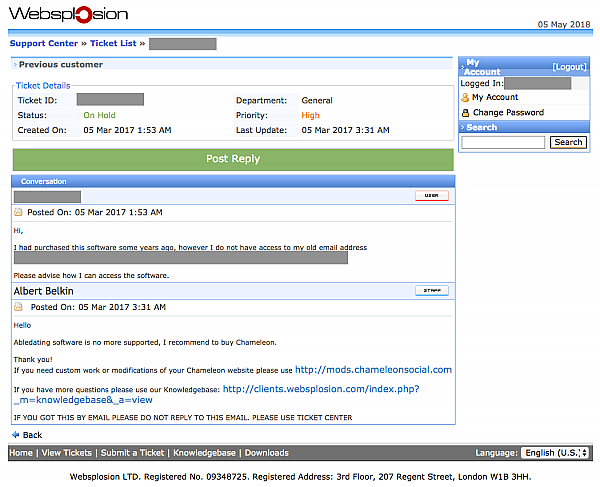The image size is (600, 487).
Task: Click the My Account person icon
Action: point(465,98)
